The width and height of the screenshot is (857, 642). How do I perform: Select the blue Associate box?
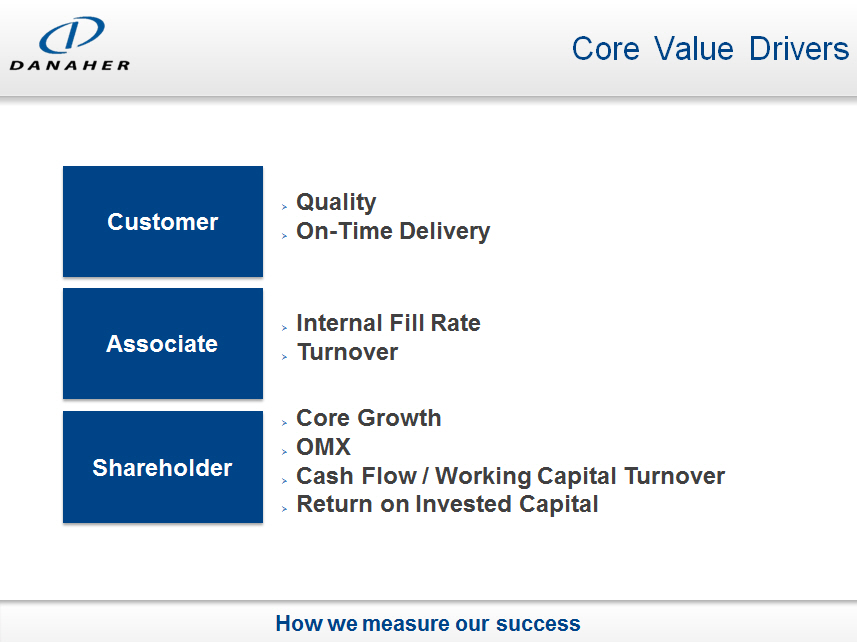pyautogui.click(x=163, y=344)
